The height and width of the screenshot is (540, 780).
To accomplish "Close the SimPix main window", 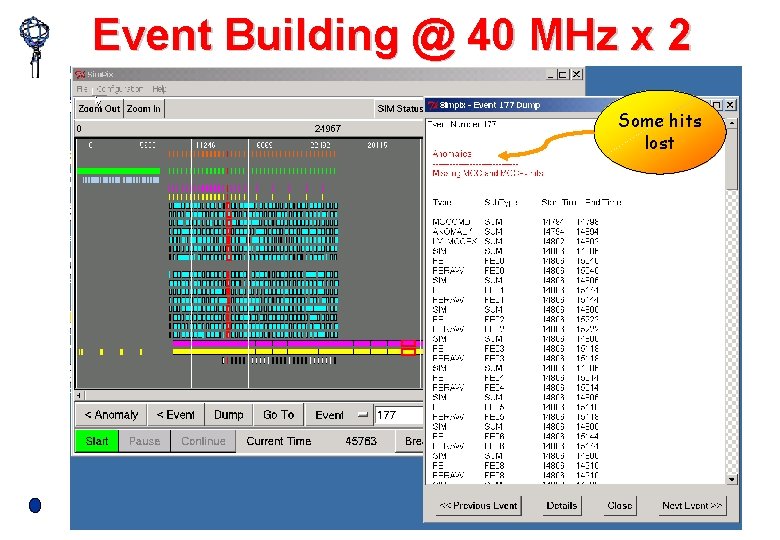I will (x=577, y=75).
